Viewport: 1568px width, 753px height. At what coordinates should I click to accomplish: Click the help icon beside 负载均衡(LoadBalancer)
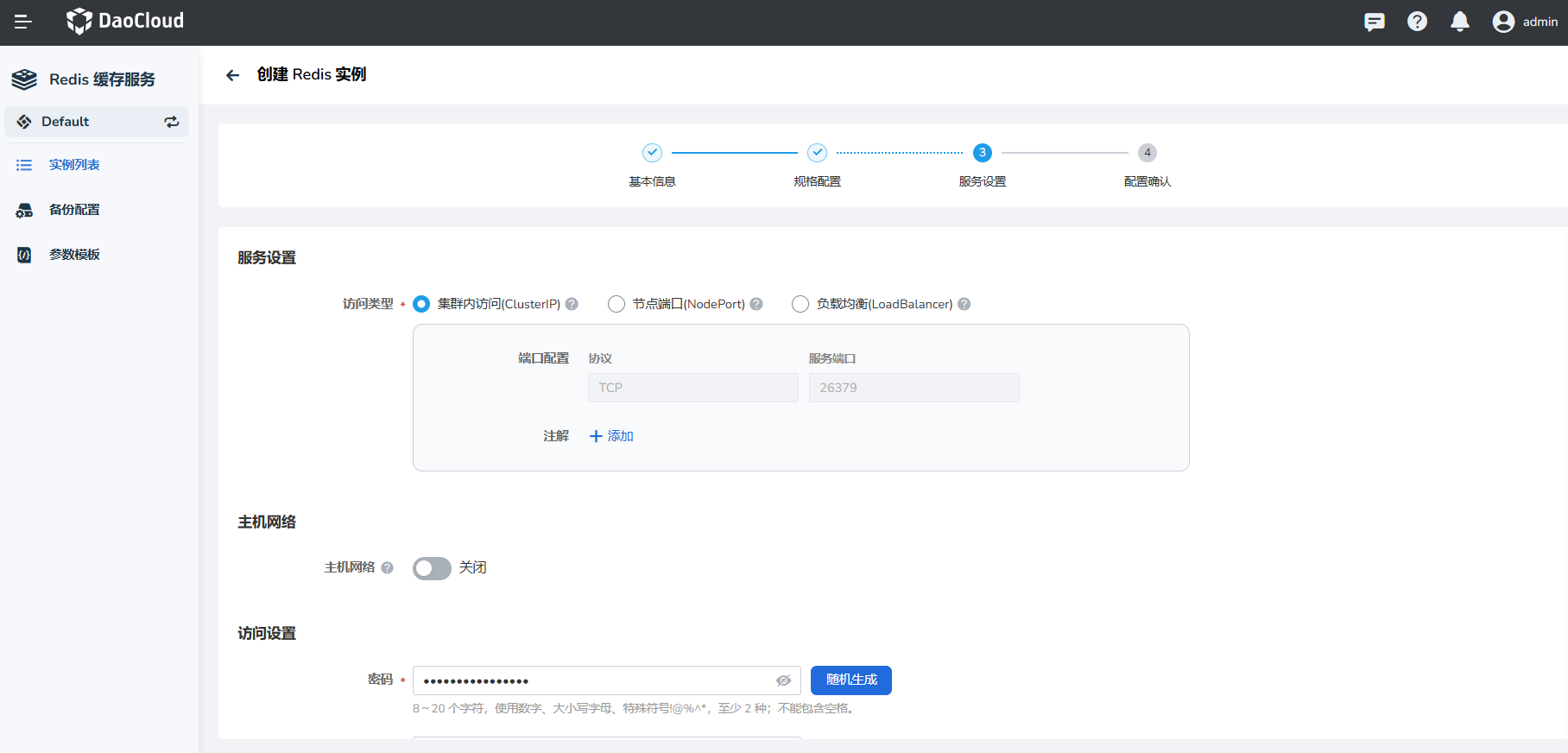pos(964,304)
